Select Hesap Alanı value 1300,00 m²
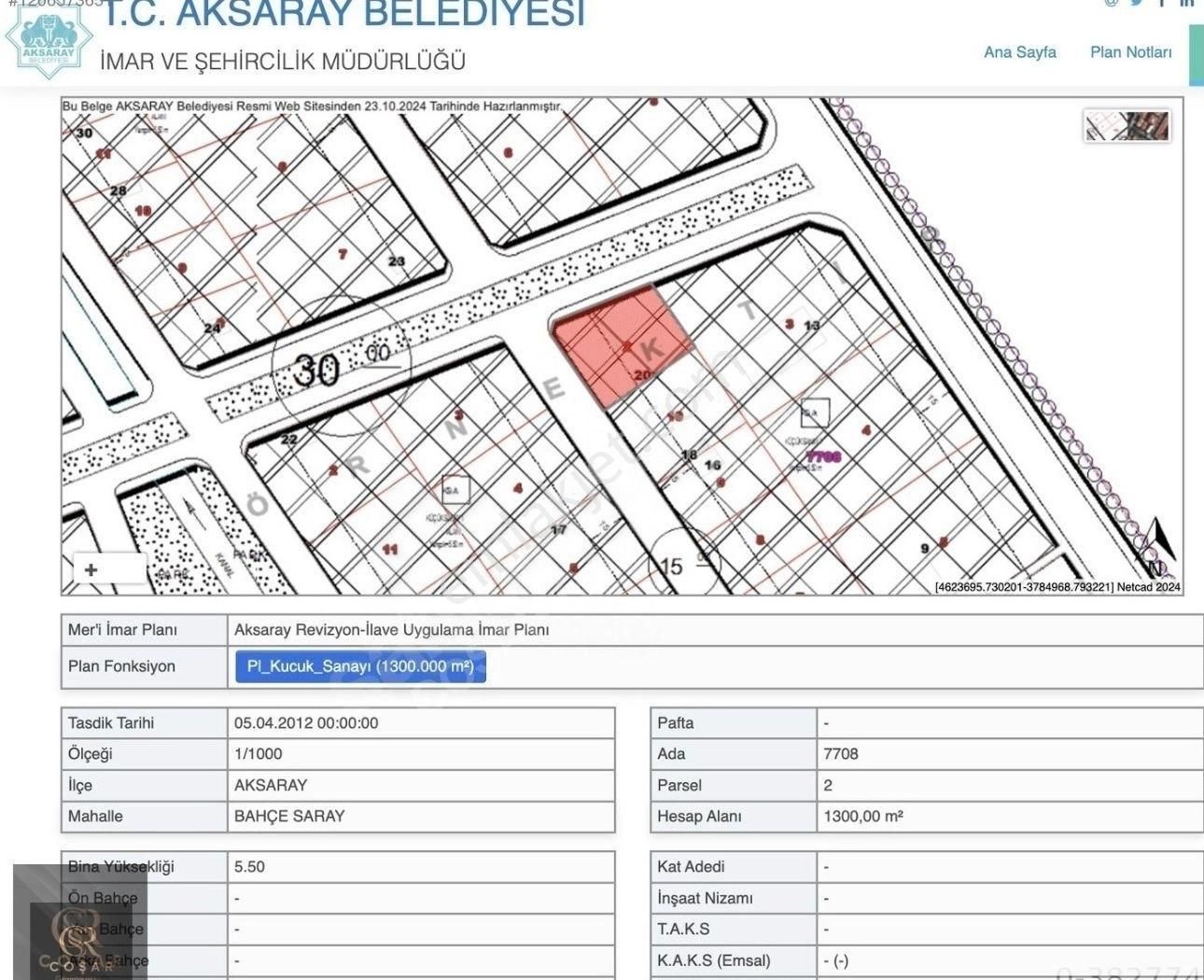The height and width of the screenshot is (980, 1204). [x=863, y=816]
